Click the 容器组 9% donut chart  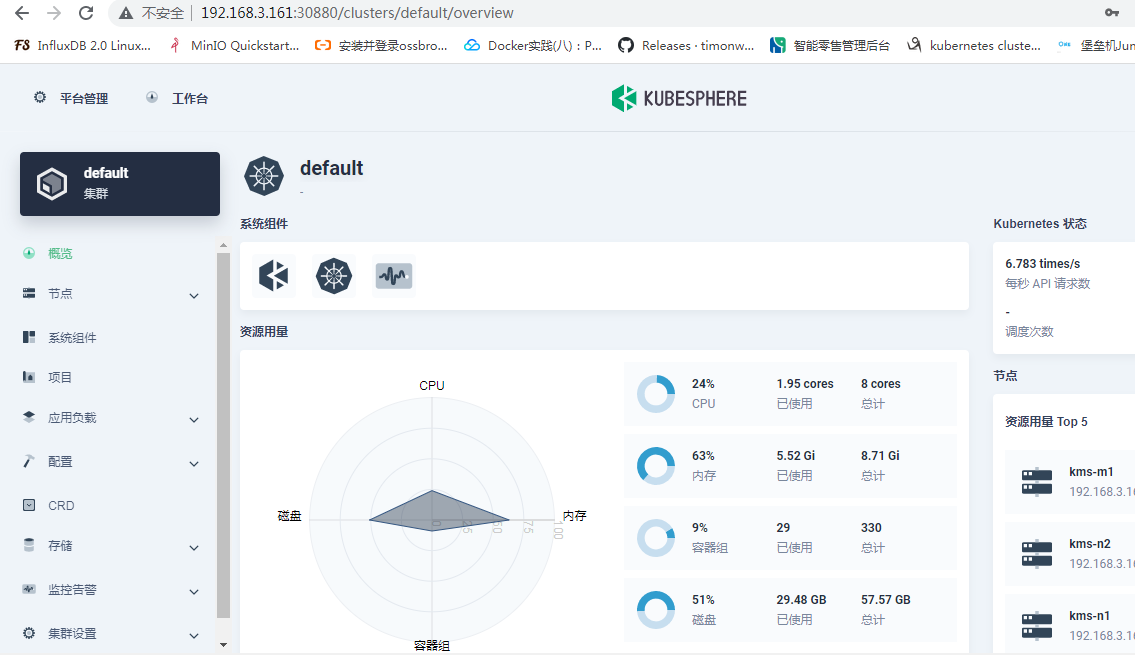[656, 538]
